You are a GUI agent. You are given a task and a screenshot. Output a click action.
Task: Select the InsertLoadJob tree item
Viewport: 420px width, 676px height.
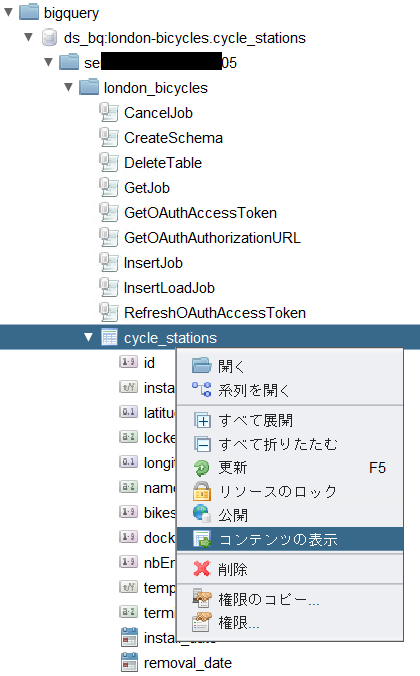click(x=169, y=288)
